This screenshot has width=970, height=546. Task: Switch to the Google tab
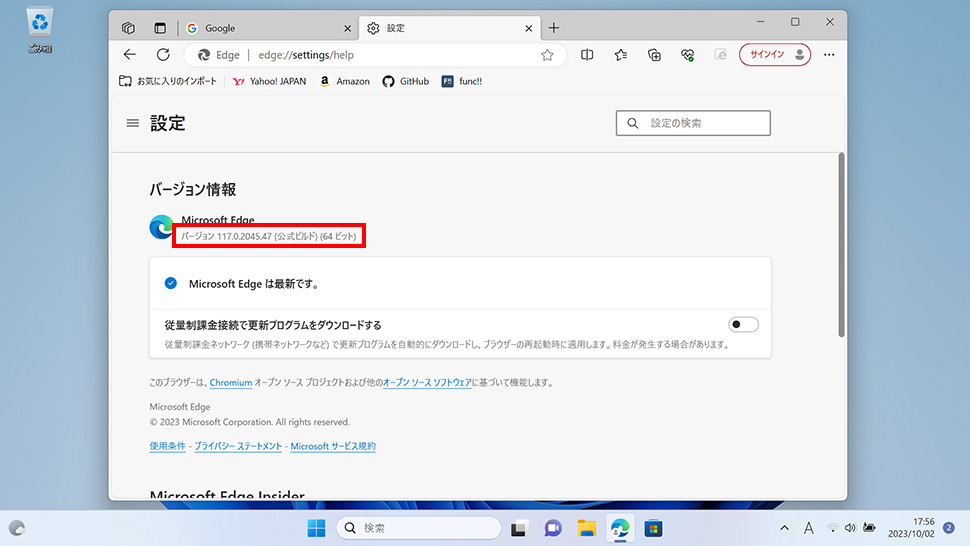[268, 28]
